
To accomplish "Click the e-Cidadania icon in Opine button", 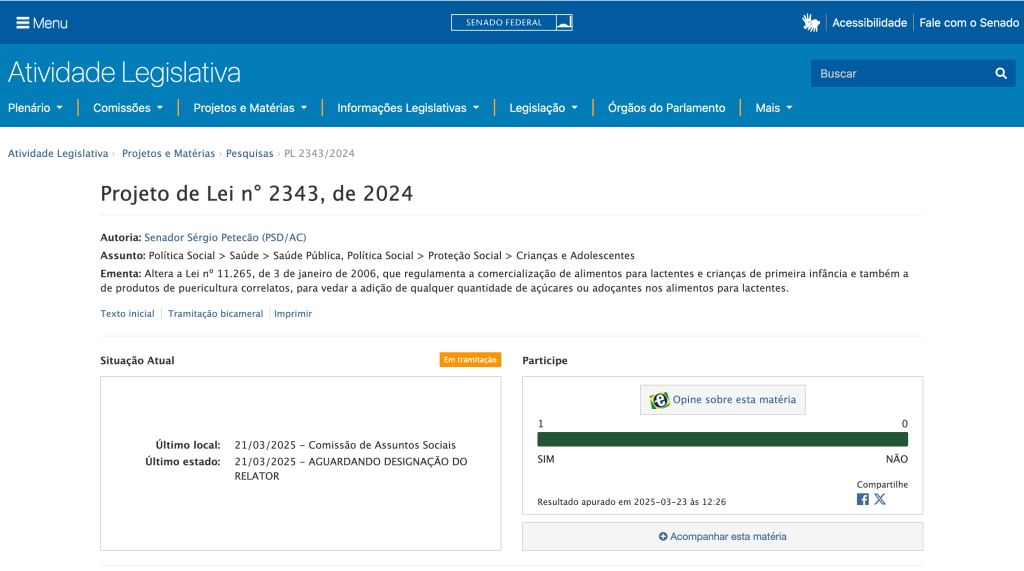I will [x=659, y=400].
